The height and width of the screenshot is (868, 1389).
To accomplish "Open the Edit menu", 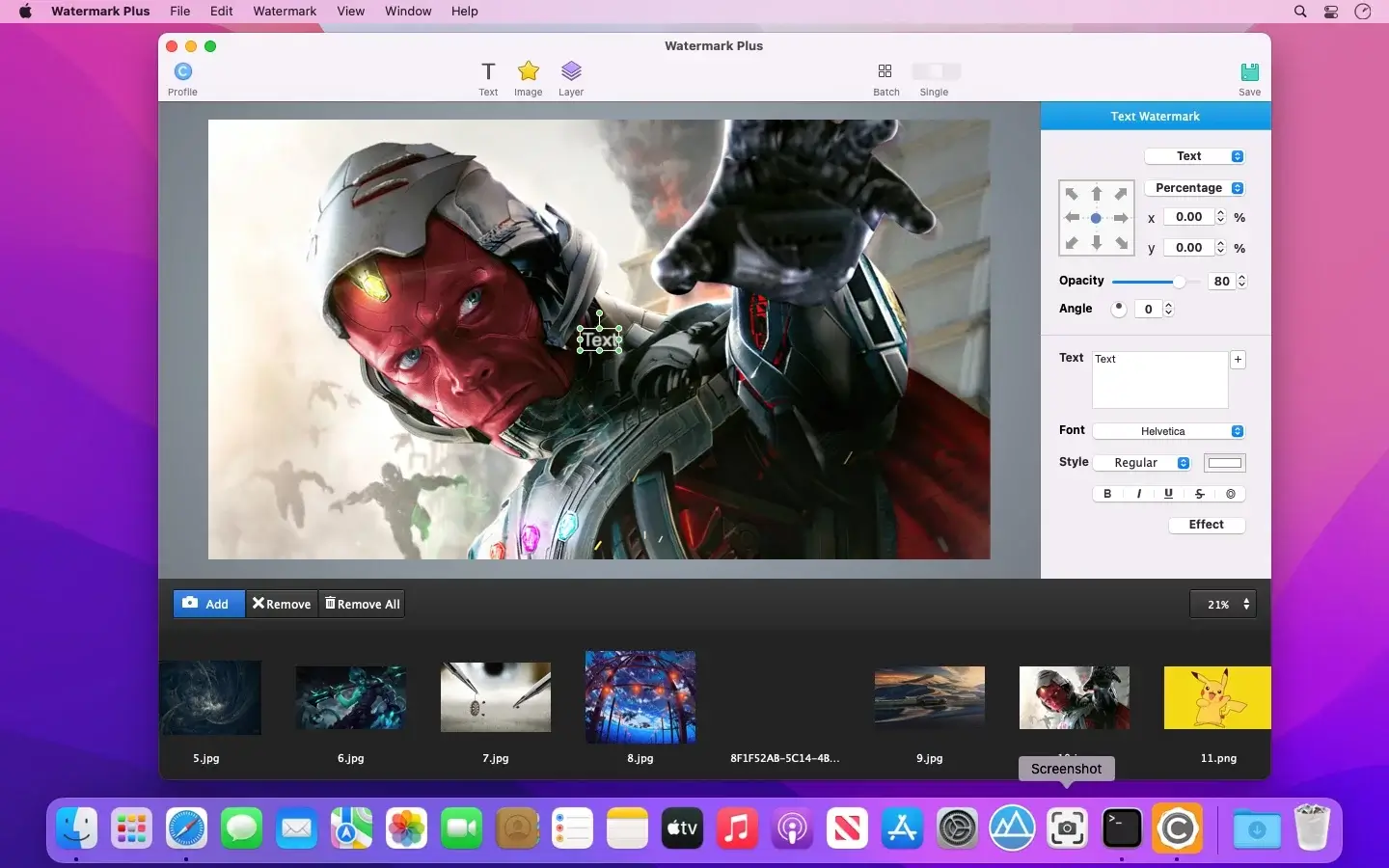I will click(222, 12).
